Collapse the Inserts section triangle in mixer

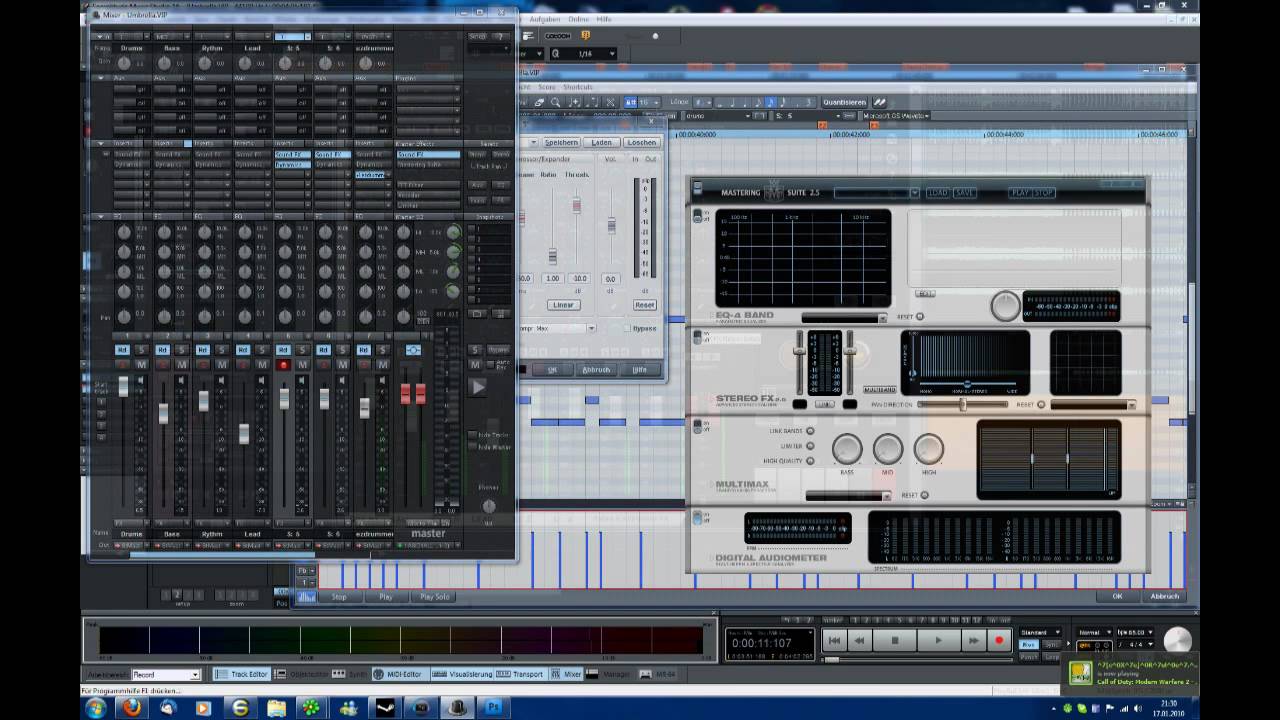click(101, 143)
